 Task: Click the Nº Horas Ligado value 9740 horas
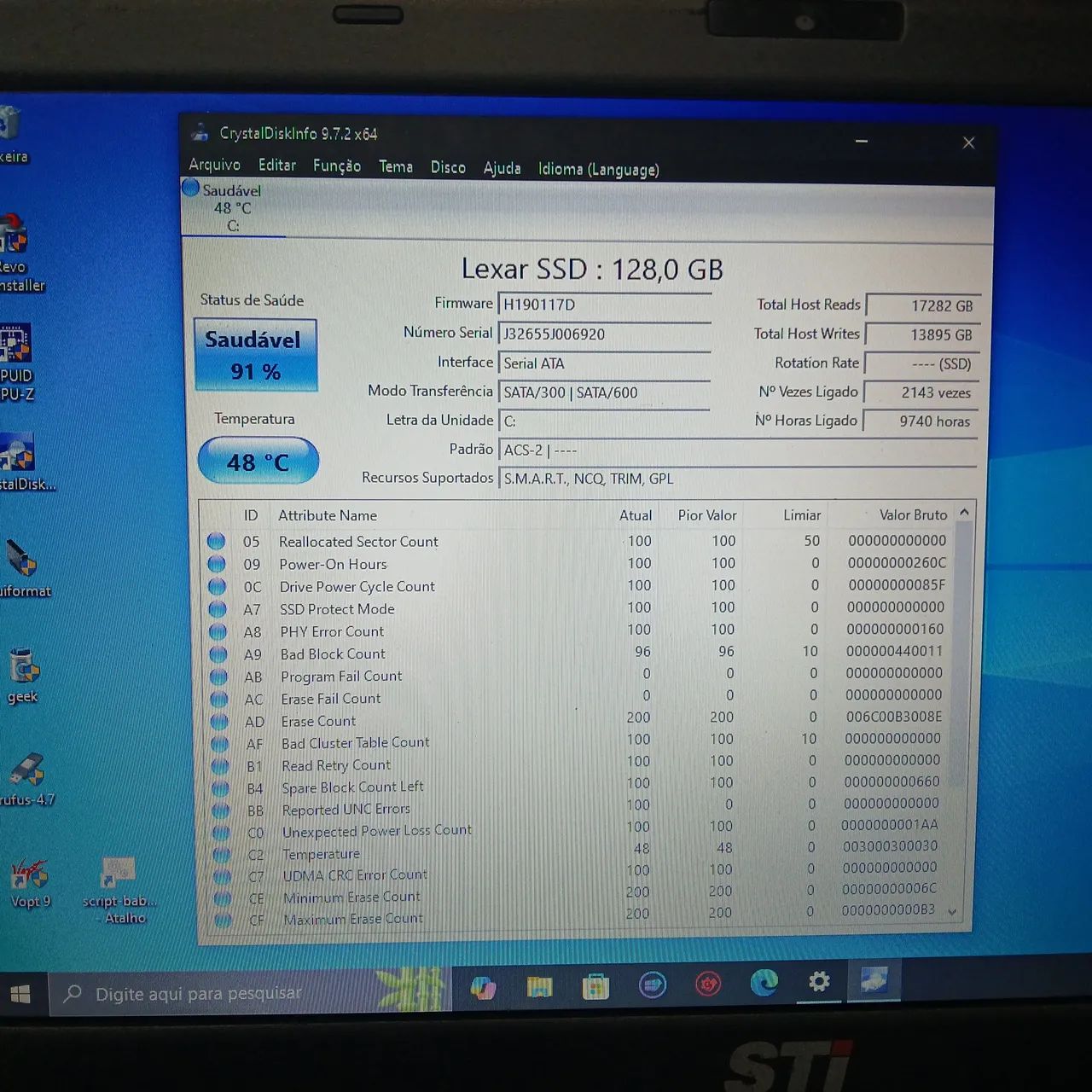coord(921,421)
